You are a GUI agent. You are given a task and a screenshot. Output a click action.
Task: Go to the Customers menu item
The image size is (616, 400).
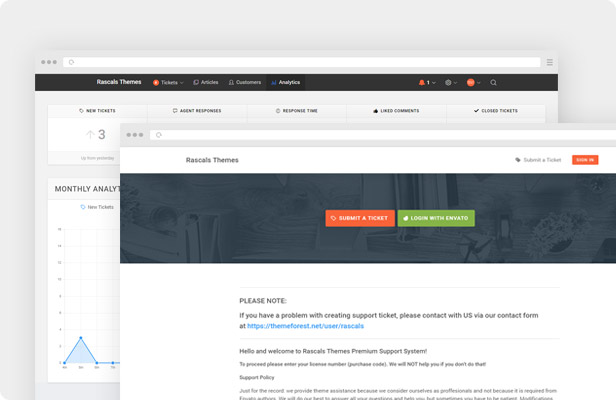click(x=245, y=83)
